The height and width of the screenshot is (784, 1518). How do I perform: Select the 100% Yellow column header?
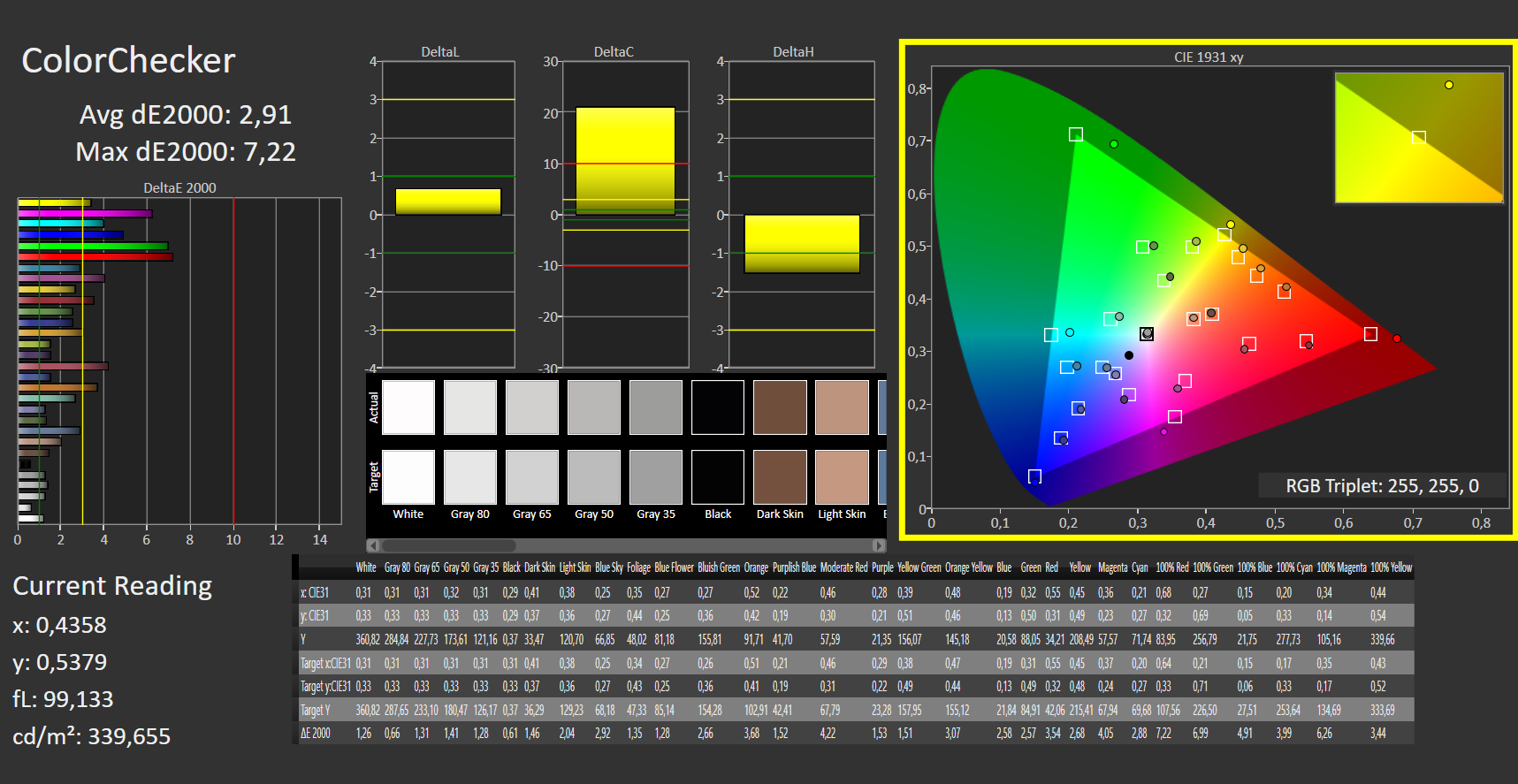coord(1391,567)
